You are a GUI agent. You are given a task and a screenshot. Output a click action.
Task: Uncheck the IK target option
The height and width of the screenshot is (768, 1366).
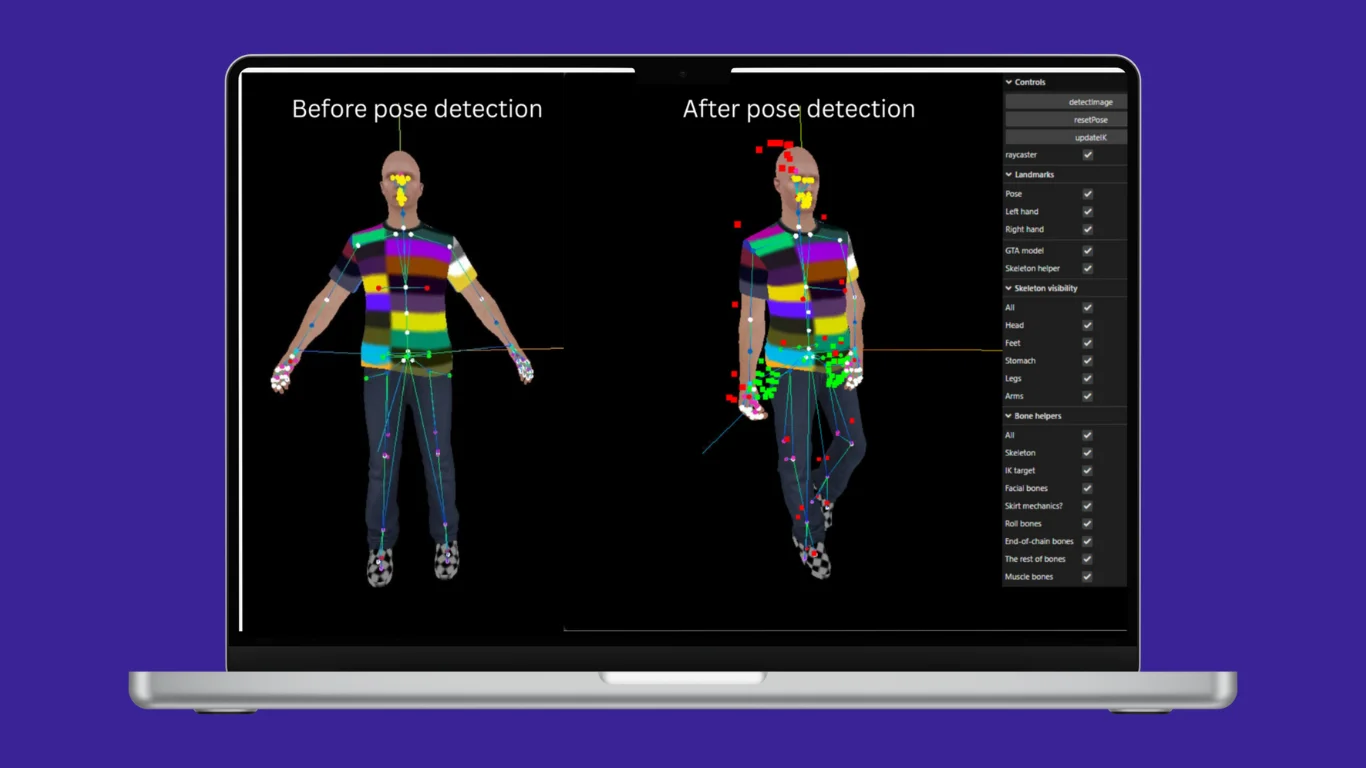click(x=1087, y=470)
